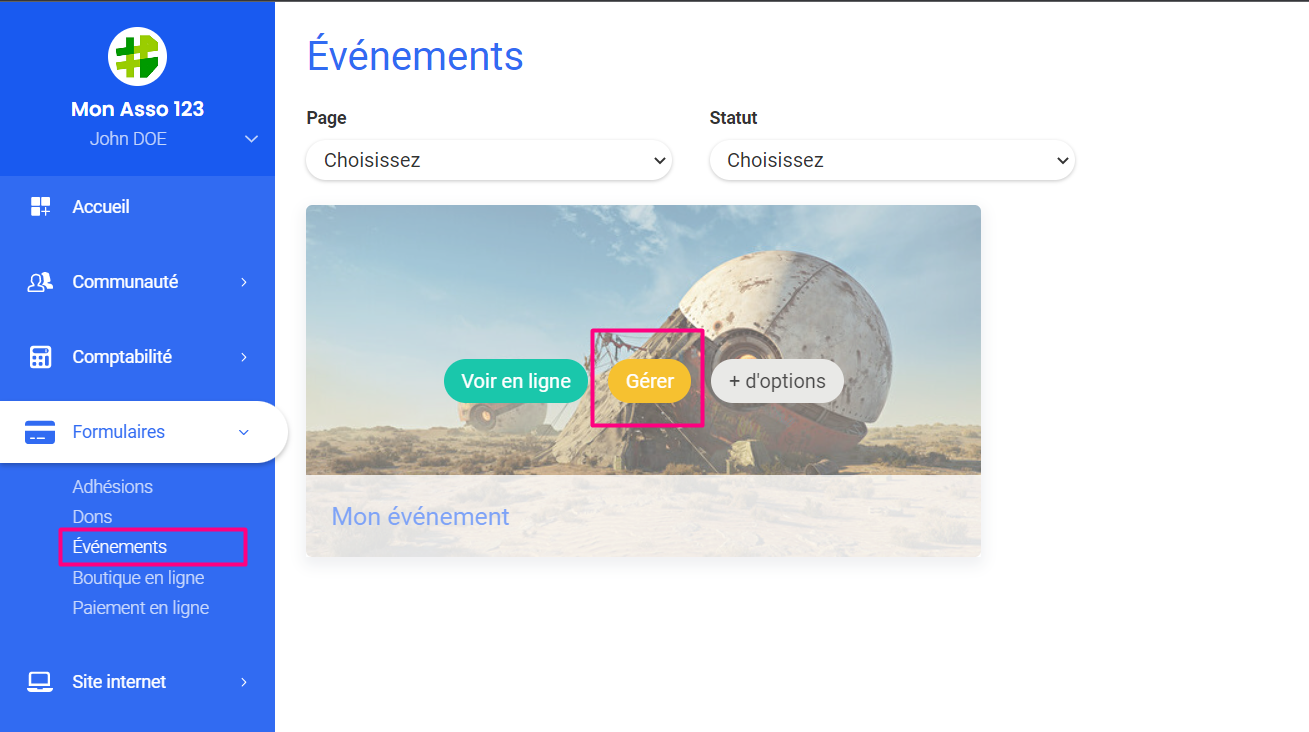The image size is (1309, 732).
Task: Expand the Site internet submenu arrow
Action: coord(243,682)
